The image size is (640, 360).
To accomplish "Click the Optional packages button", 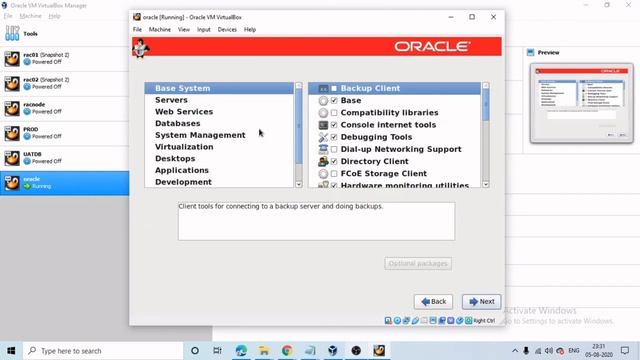I will (418, 264).
